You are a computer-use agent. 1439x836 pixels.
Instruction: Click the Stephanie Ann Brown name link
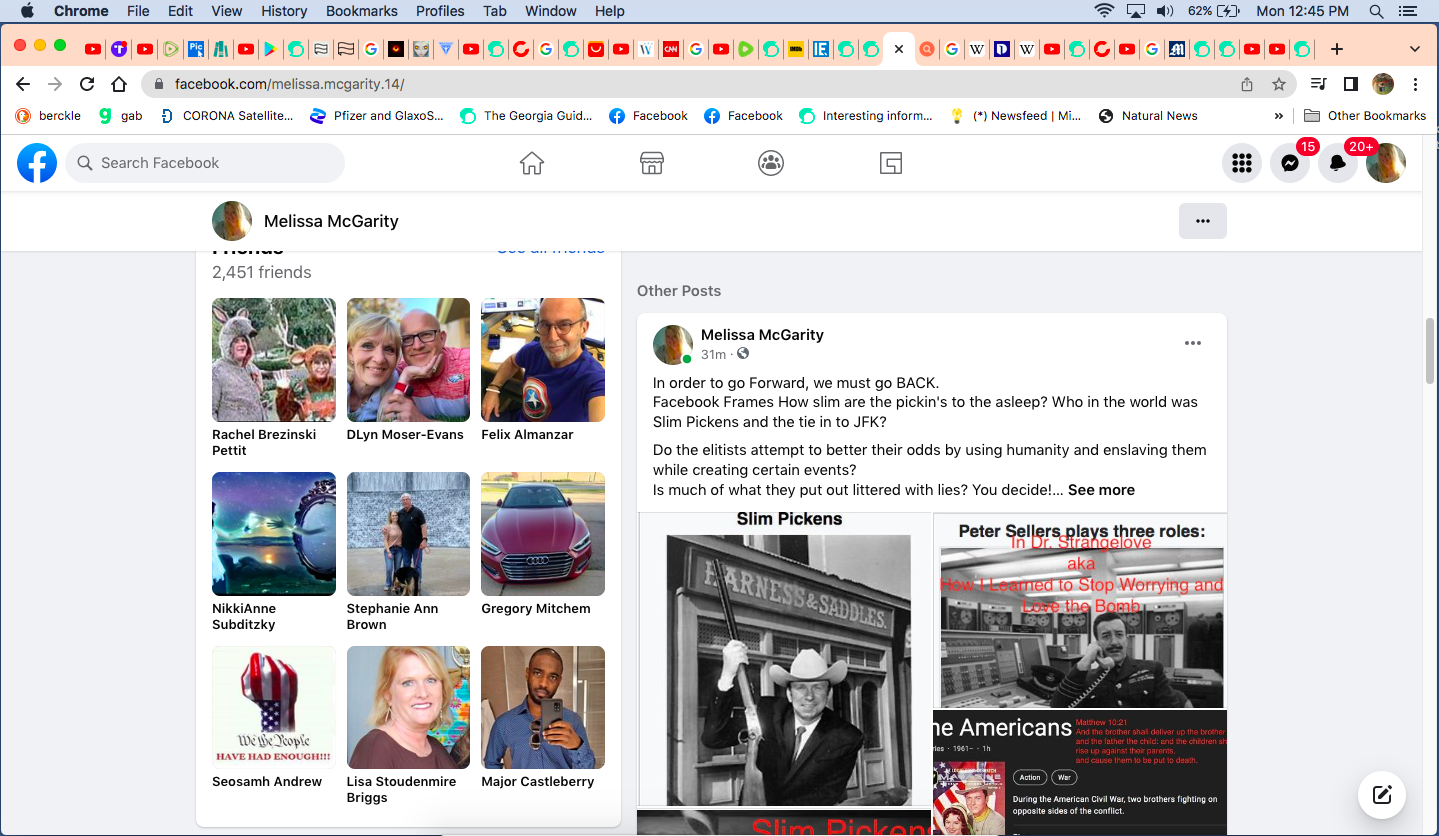[x=392, y=616]
